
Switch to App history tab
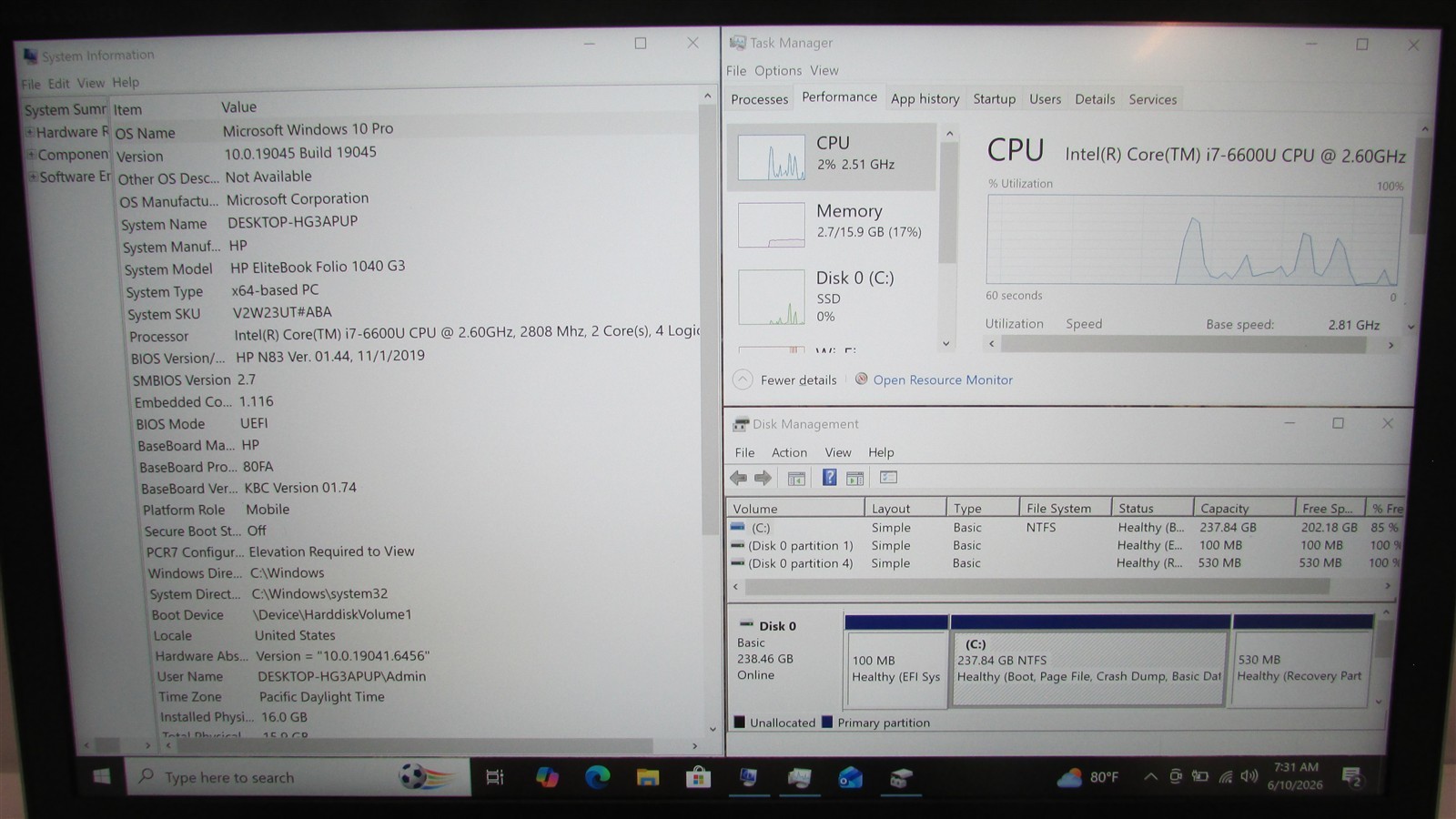click(925, 99)
